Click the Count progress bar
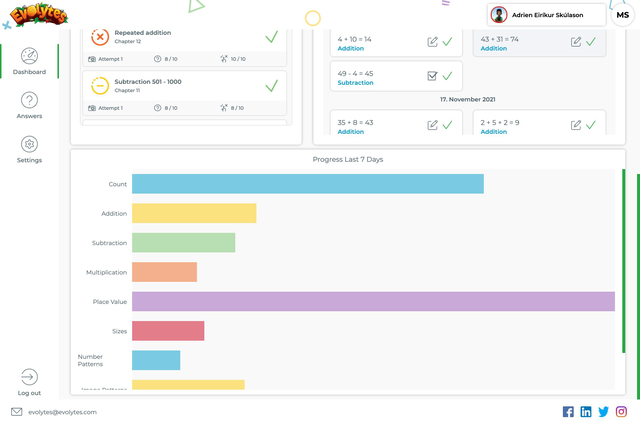 [x=308, y=184]
